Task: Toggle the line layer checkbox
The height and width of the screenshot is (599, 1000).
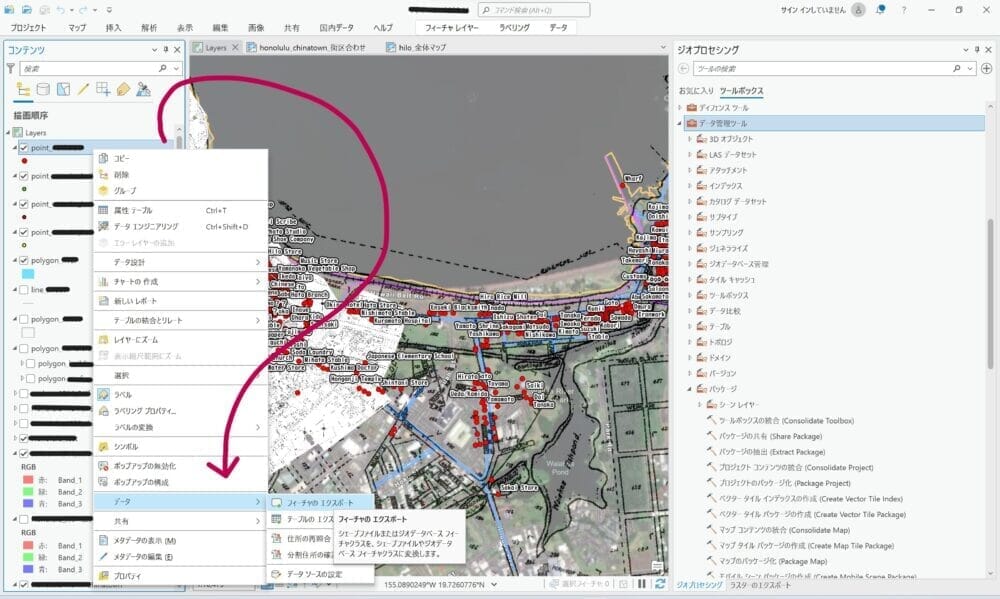Action: pos(24,290)
